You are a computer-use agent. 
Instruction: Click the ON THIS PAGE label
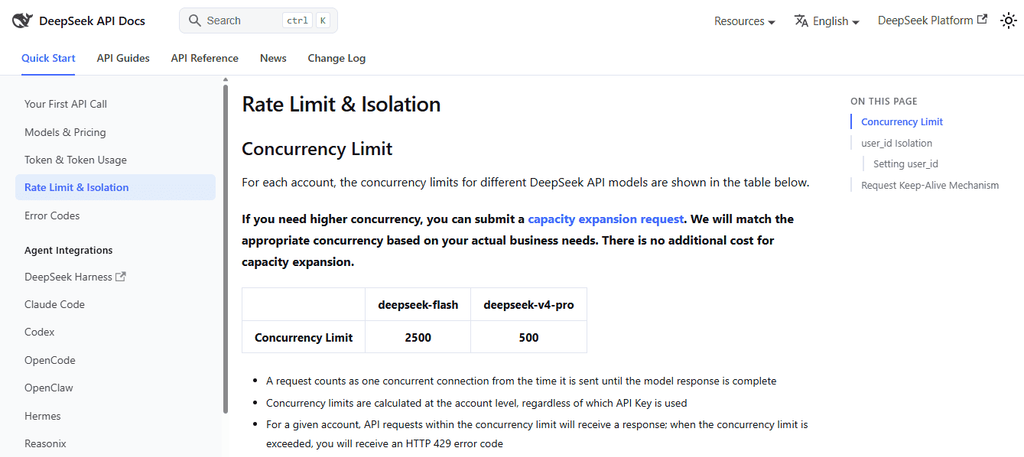[x=884, y=101]
